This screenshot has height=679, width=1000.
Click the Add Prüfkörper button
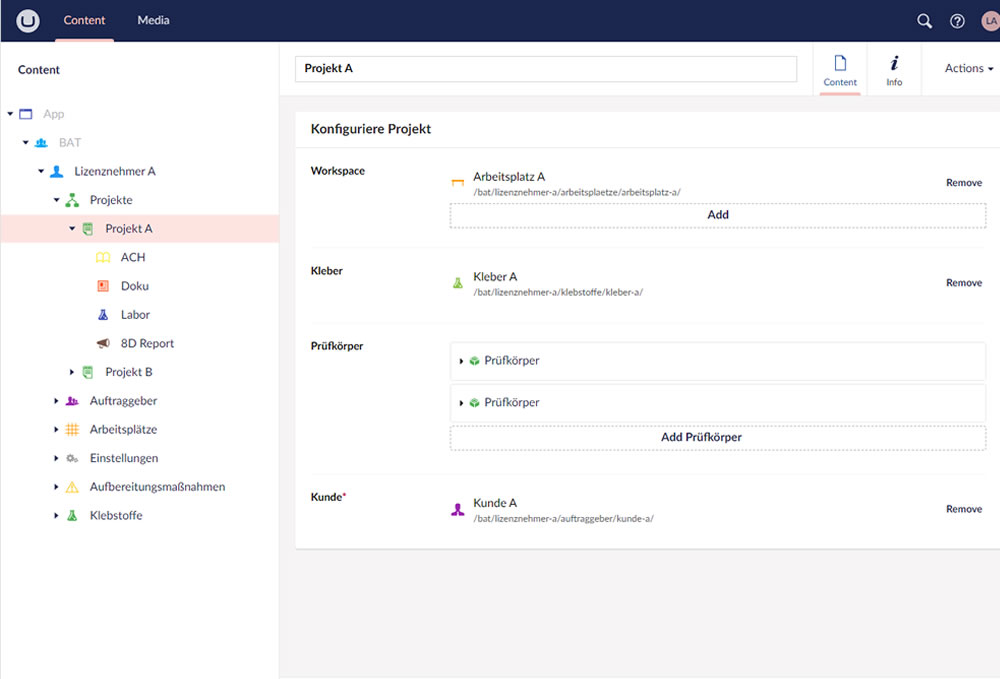pos(717,438)
